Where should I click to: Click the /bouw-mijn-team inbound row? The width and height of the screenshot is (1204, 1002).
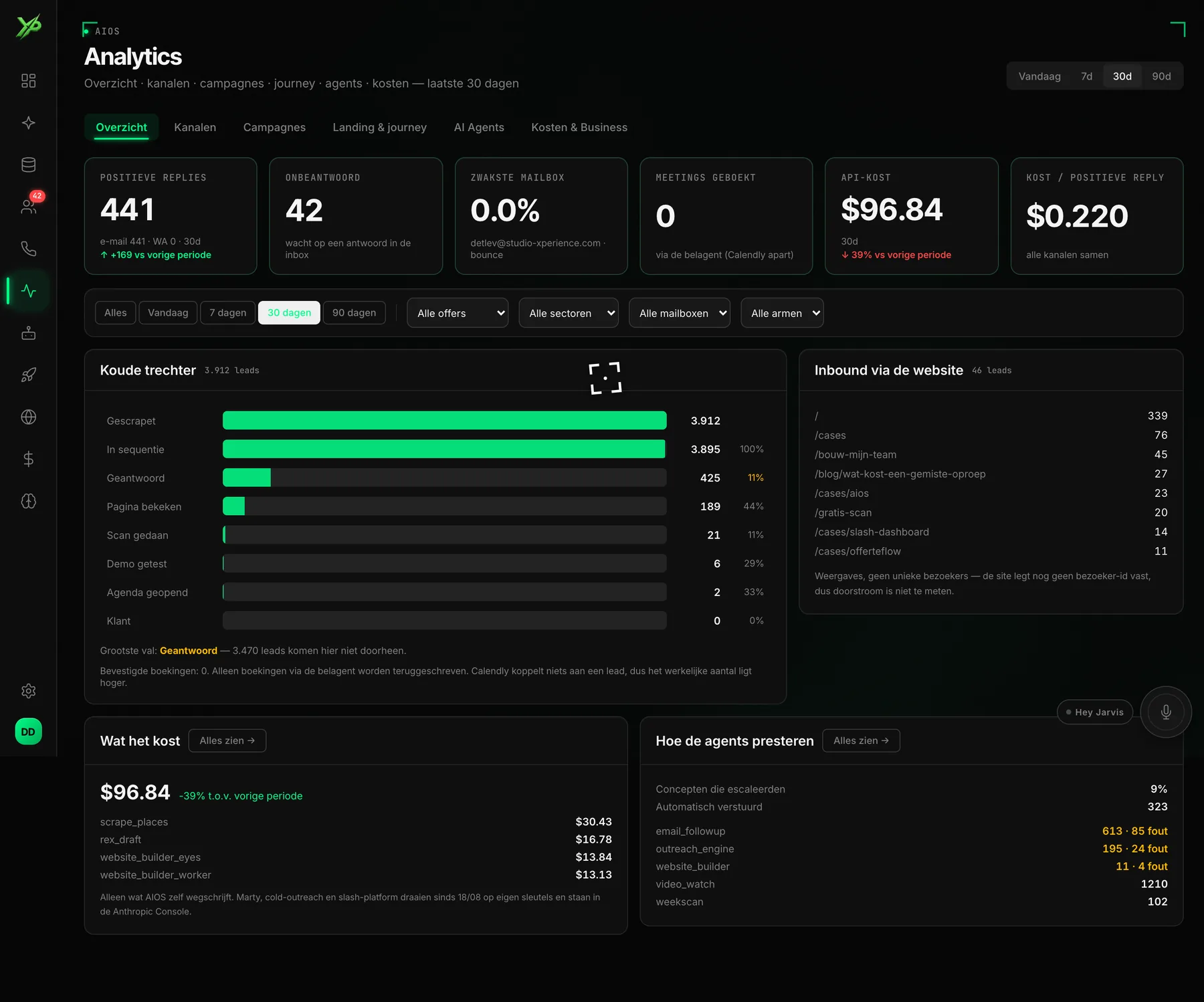[991, 455]
